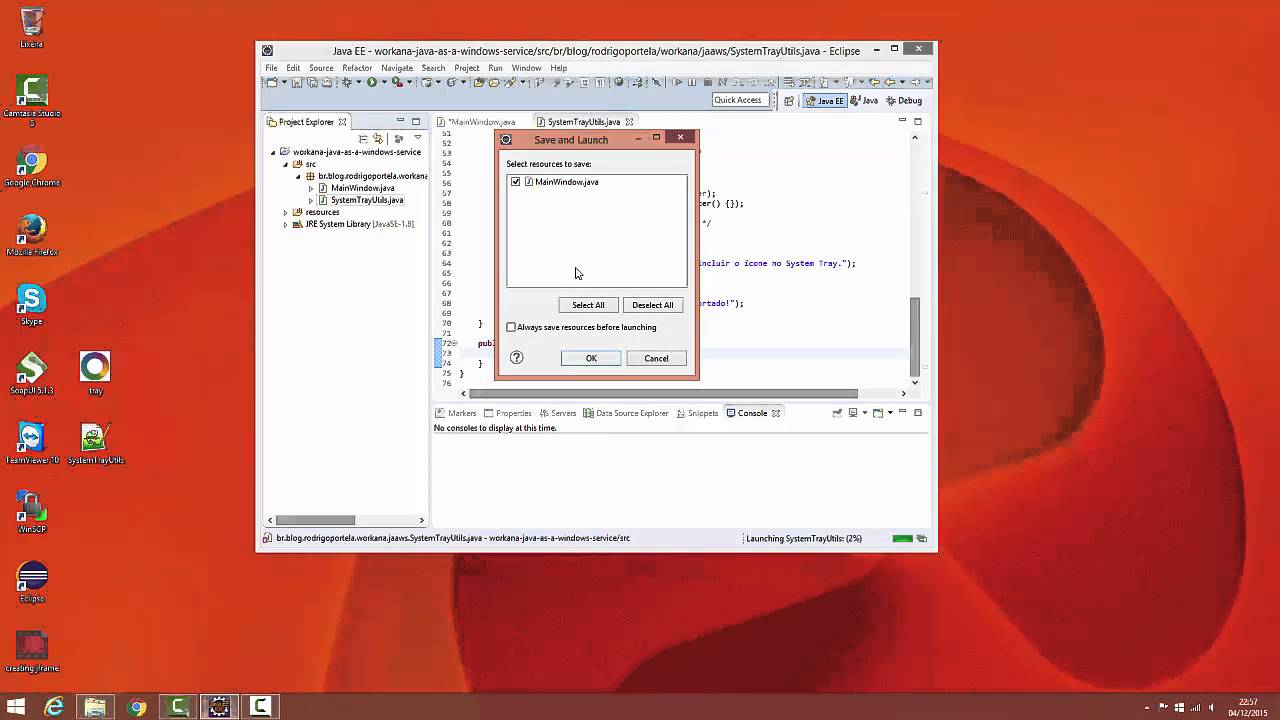Expand the resources folder in Project Explorer
The width and height of the screenshot is (1280, 720).
(285, 212)
